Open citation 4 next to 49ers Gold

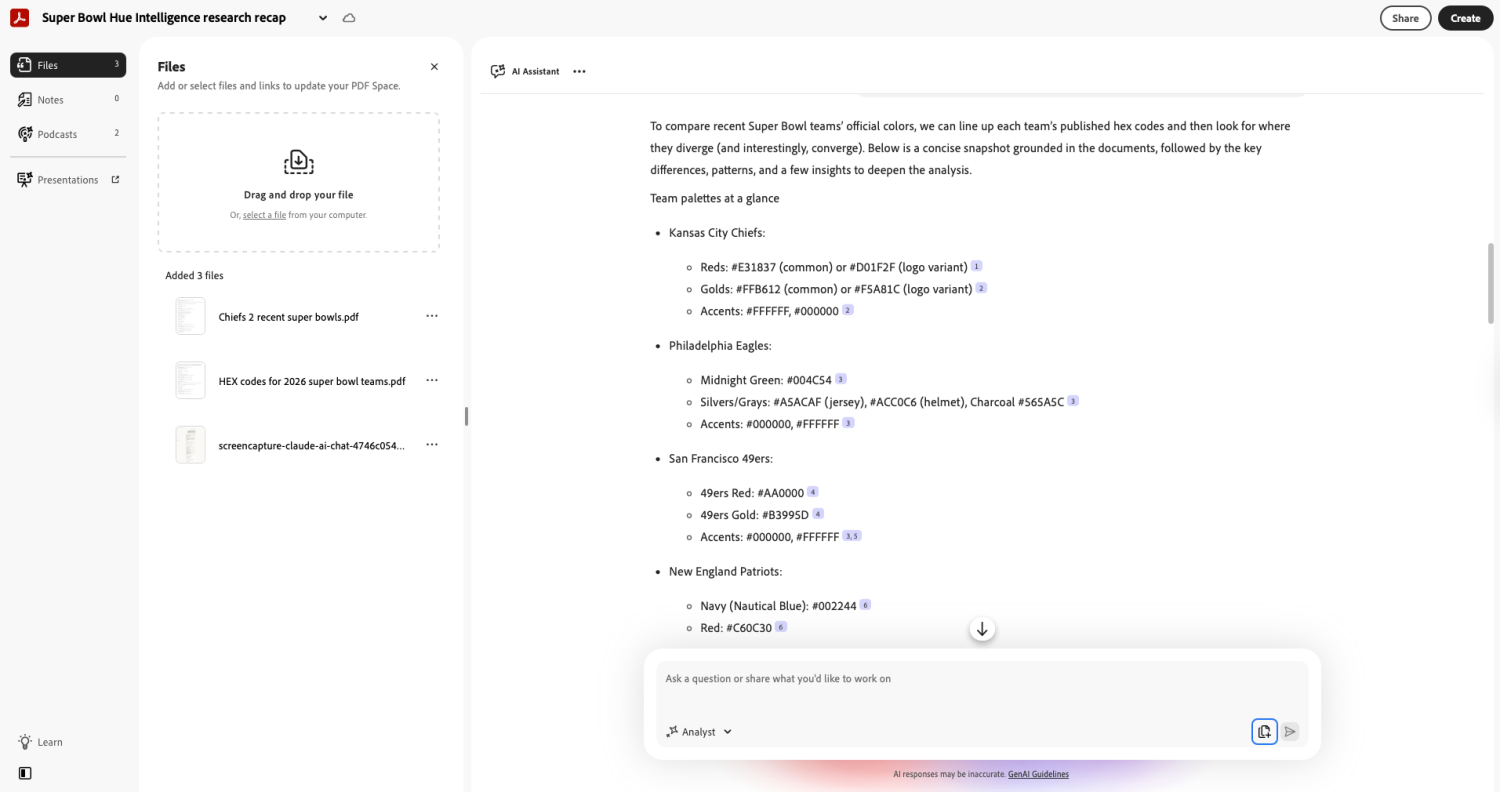(x=818, y=513)
